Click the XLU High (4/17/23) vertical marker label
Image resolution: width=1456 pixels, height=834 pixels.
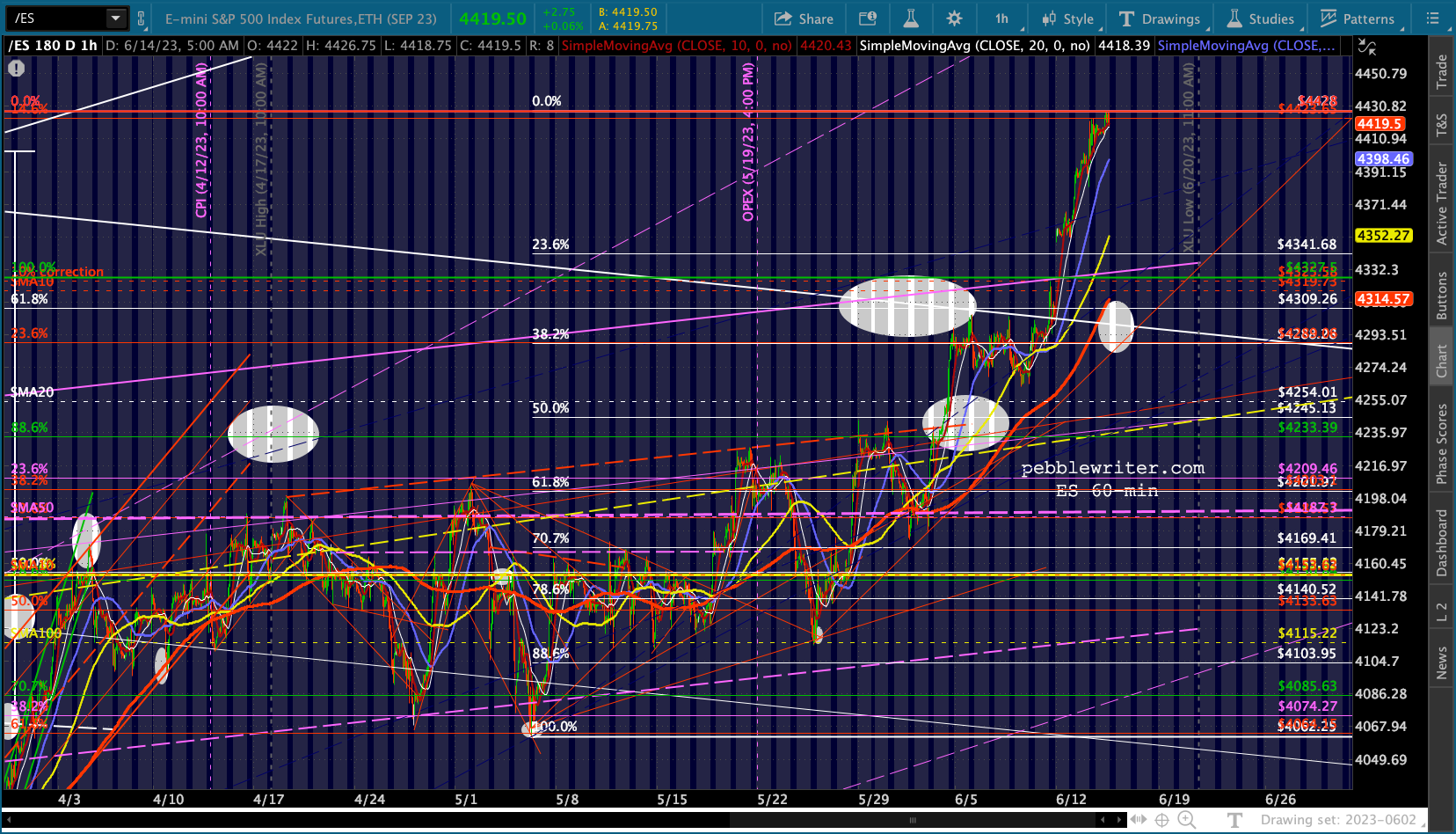tap(261, 160)
